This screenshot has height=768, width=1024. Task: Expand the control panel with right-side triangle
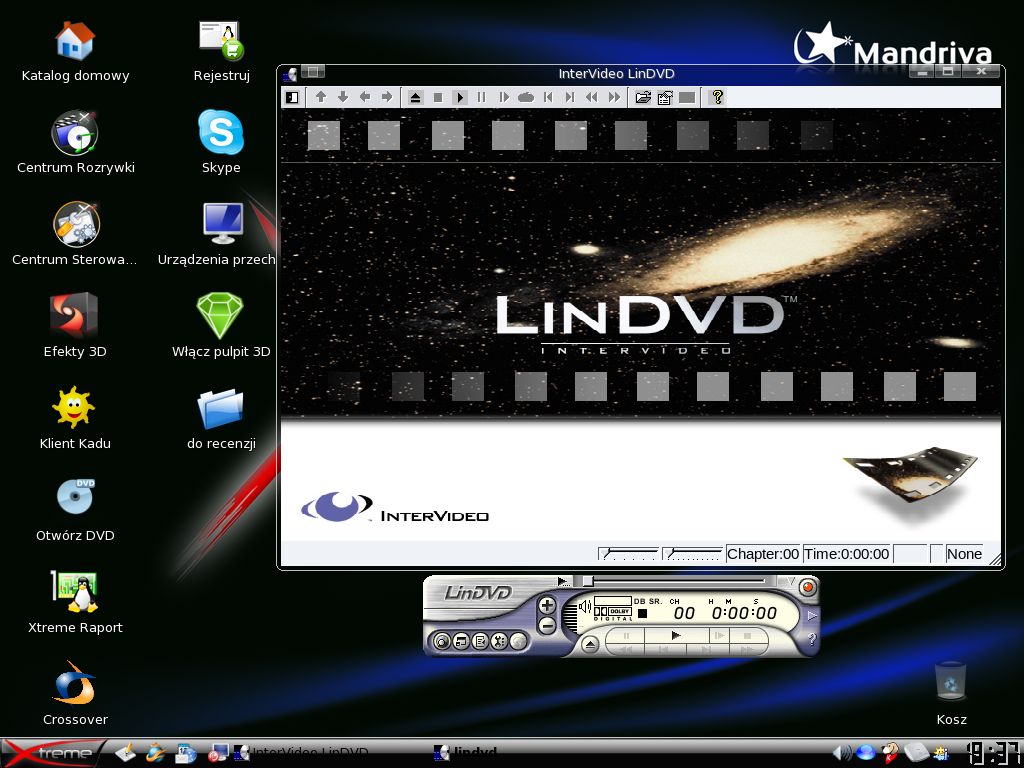(x=812, y=616)
